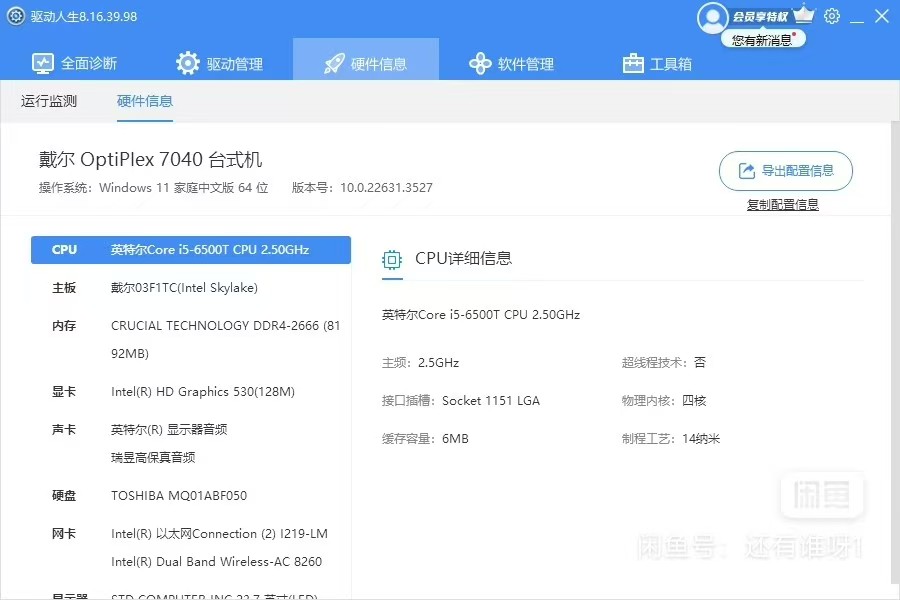Image resolution: width=900 pixels, height=600 pixels.
Task: Click 瑞昱高保真音频 sound card entry
Action: tap(153, 457)
